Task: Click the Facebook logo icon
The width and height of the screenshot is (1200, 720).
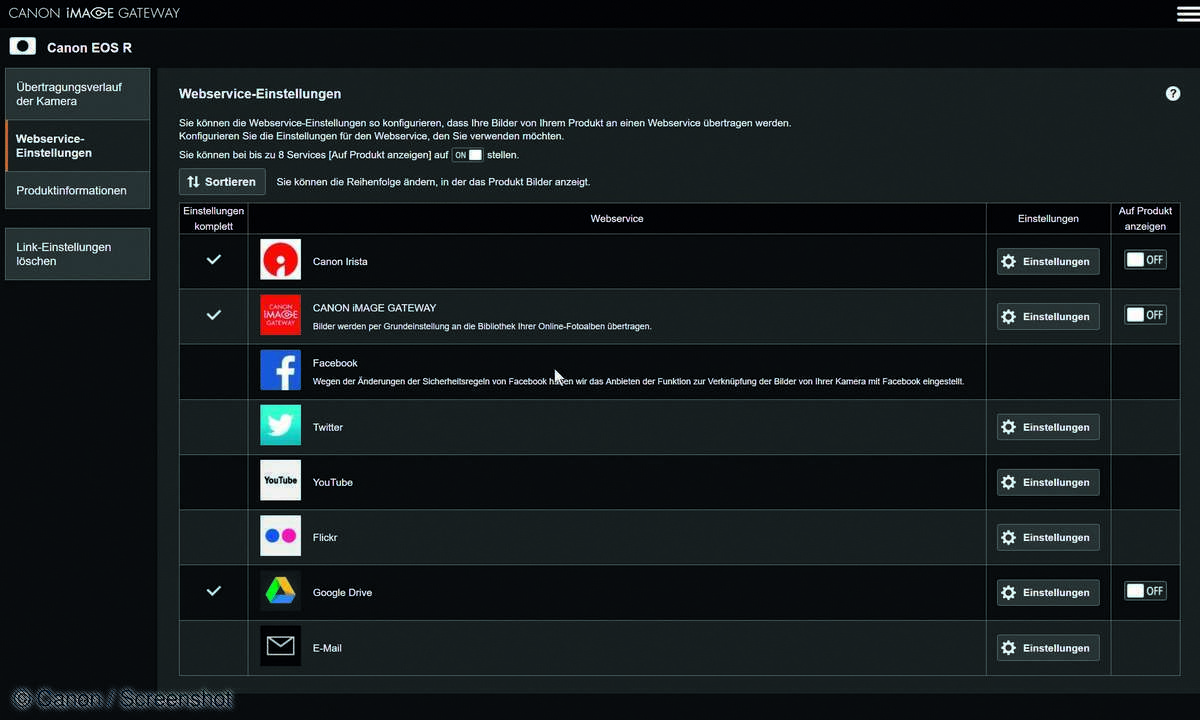Action: click(280, 370)
